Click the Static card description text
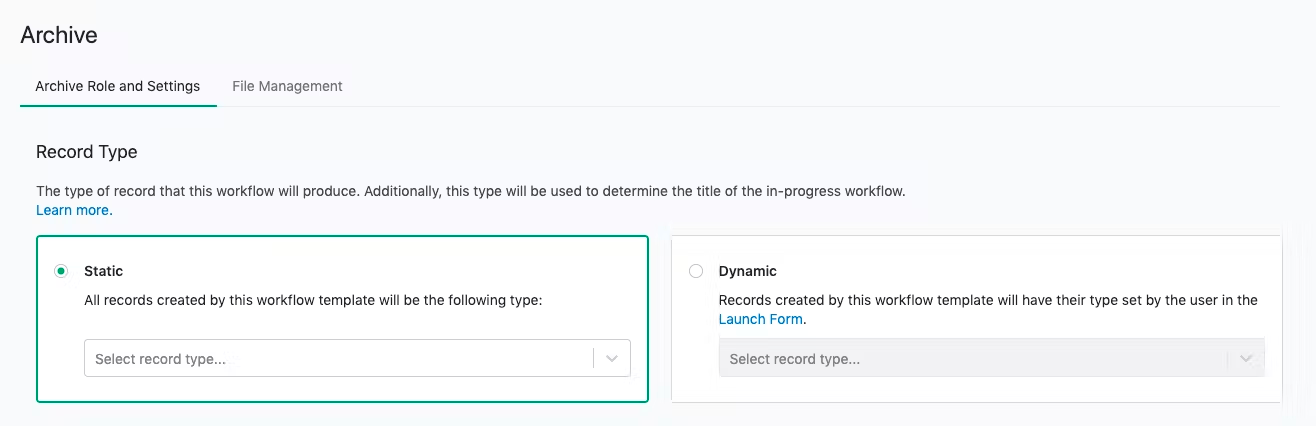Viewport: 1316px width, 426px height. pos(312,300)
